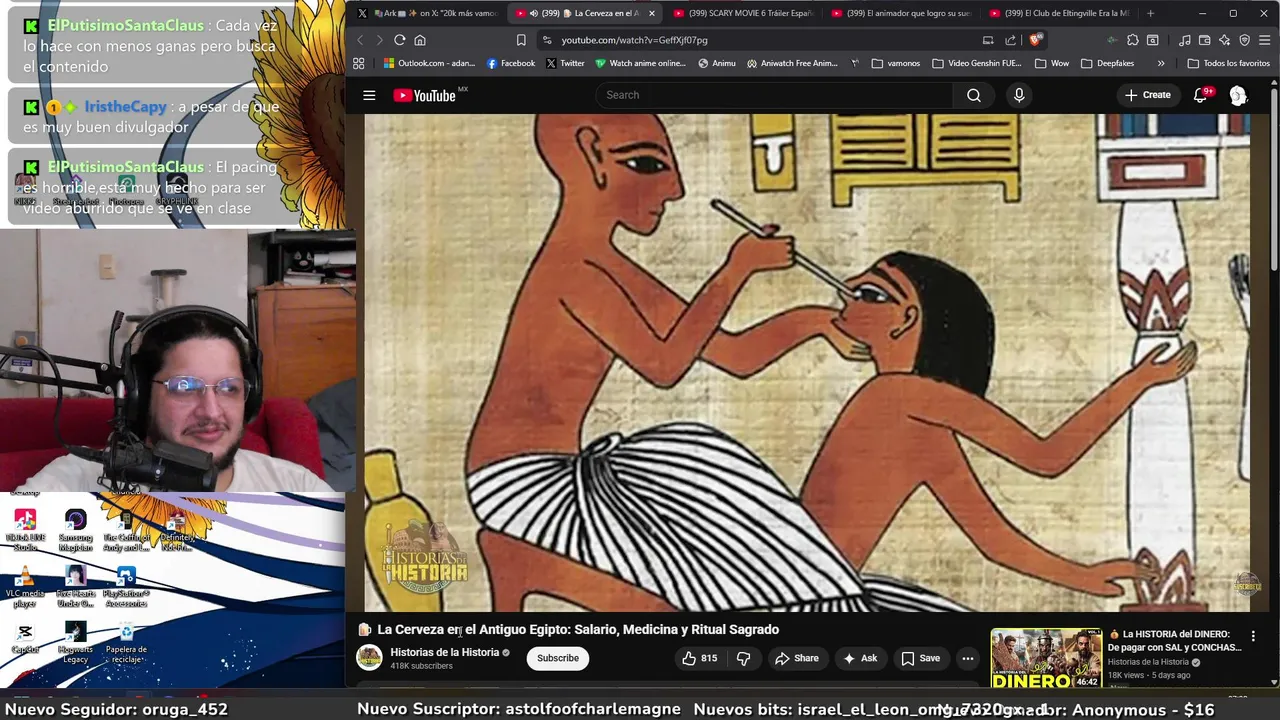
Task: Open VLC media player desktop shortcut
Action: 25,588
